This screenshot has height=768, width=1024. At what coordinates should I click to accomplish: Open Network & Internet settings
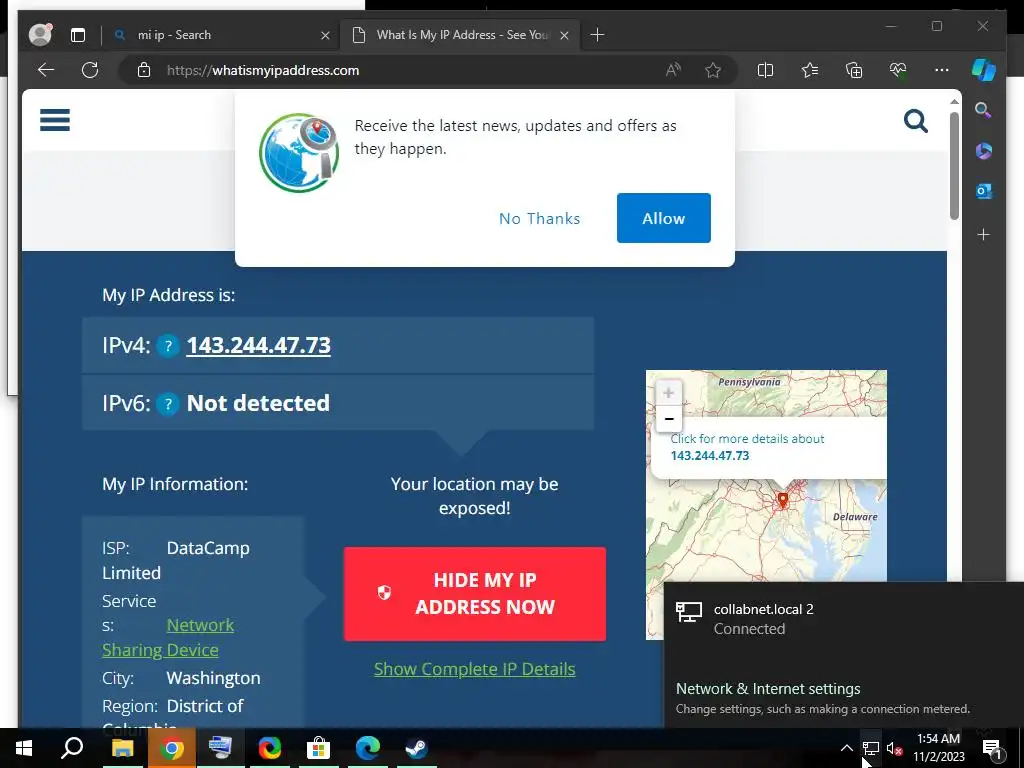click(768, 688)
